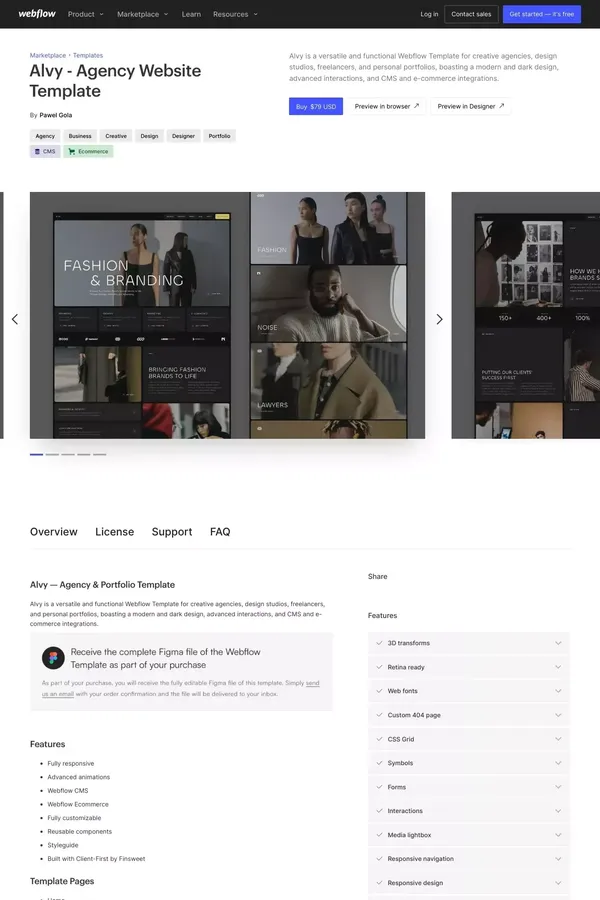The height and width of the screenshot is (900, 600).
Task: Click the Preview in browser button
Action: click(386, 106)
